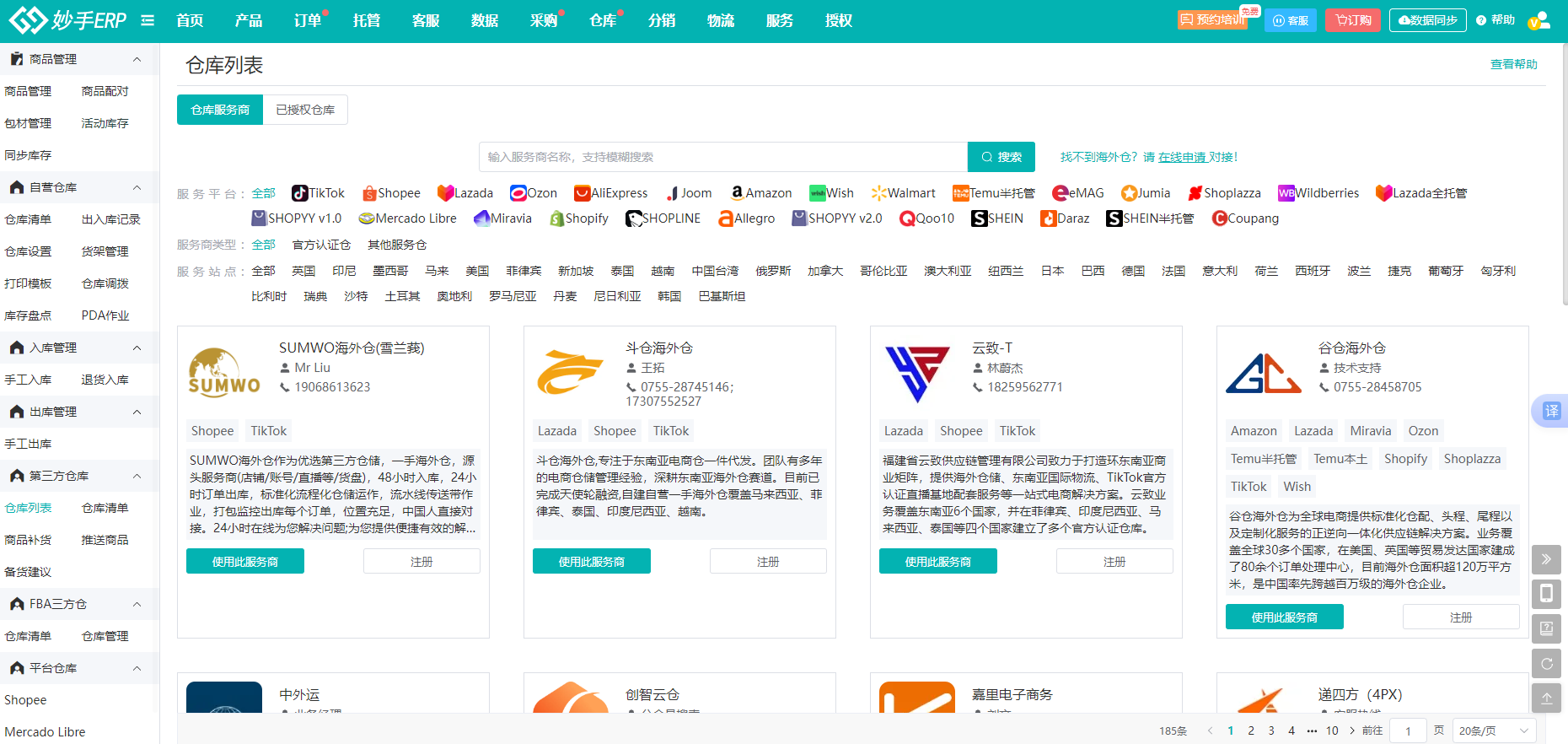The width and height of the screenshot is (1568, 744).
Task: Collapse the 第三方仓库 sidebar section
Action: coord(137,476)
